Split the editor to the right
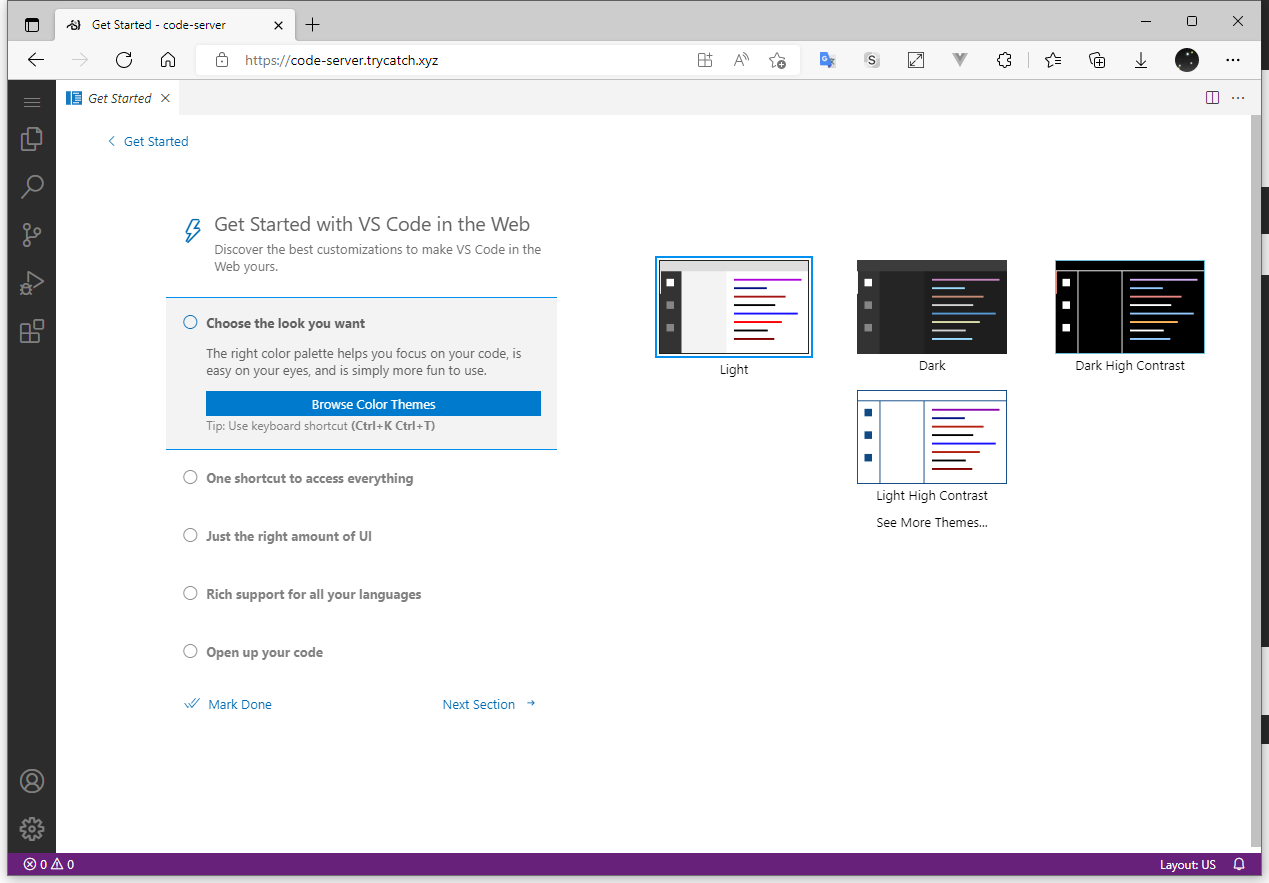Screen dimensions: 1269x883 [x=1212, y=98]
